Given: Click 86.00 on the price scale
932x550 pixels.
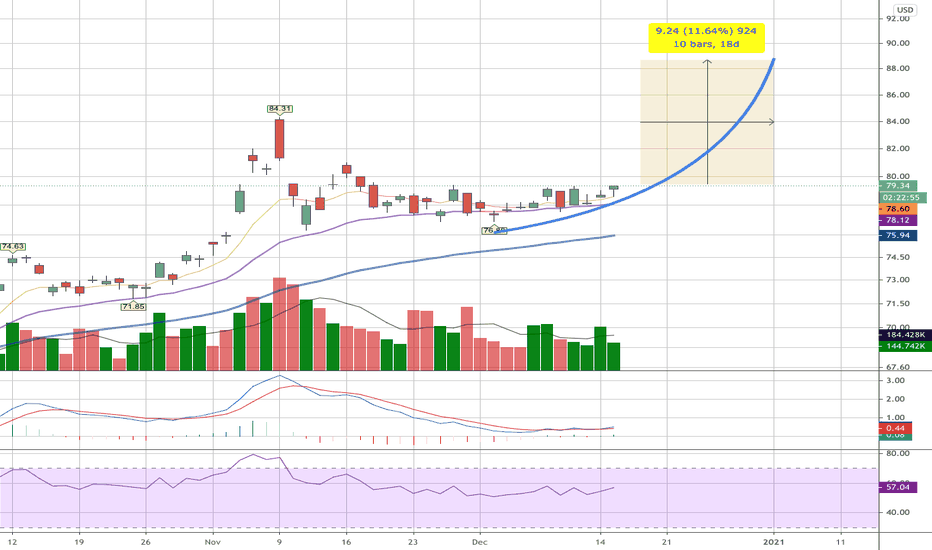Looking at the screenshot, I should [898, 95].
